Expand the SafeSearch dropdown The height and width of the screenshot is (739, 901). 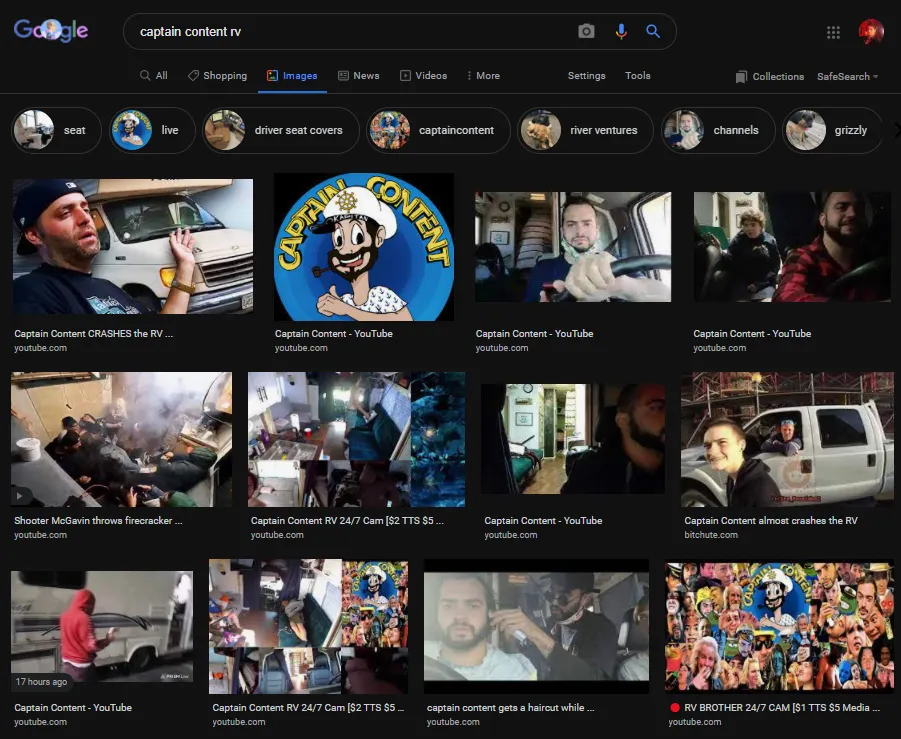tap(848, 76)
